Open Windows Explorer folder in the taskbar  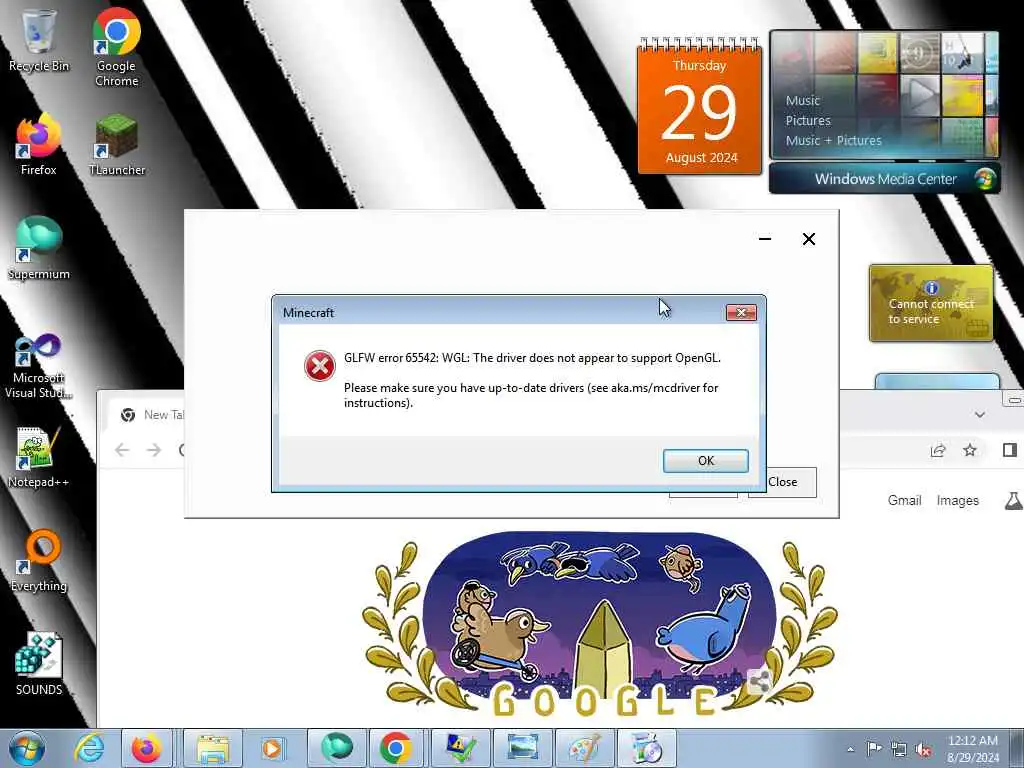click(x=213, y=748)
